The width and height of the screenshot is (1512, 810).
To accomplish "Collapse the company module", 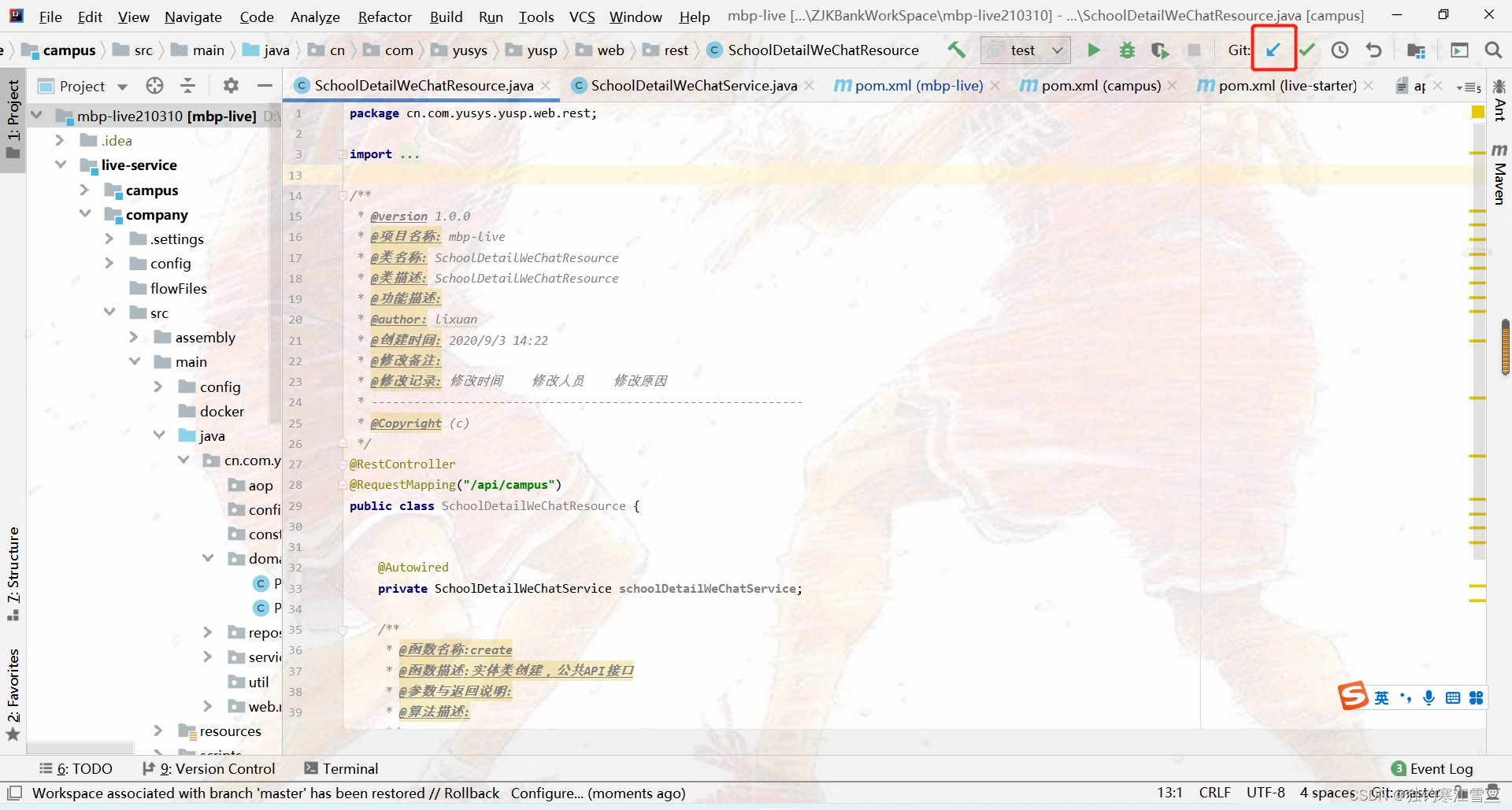I will coord(84,214).
